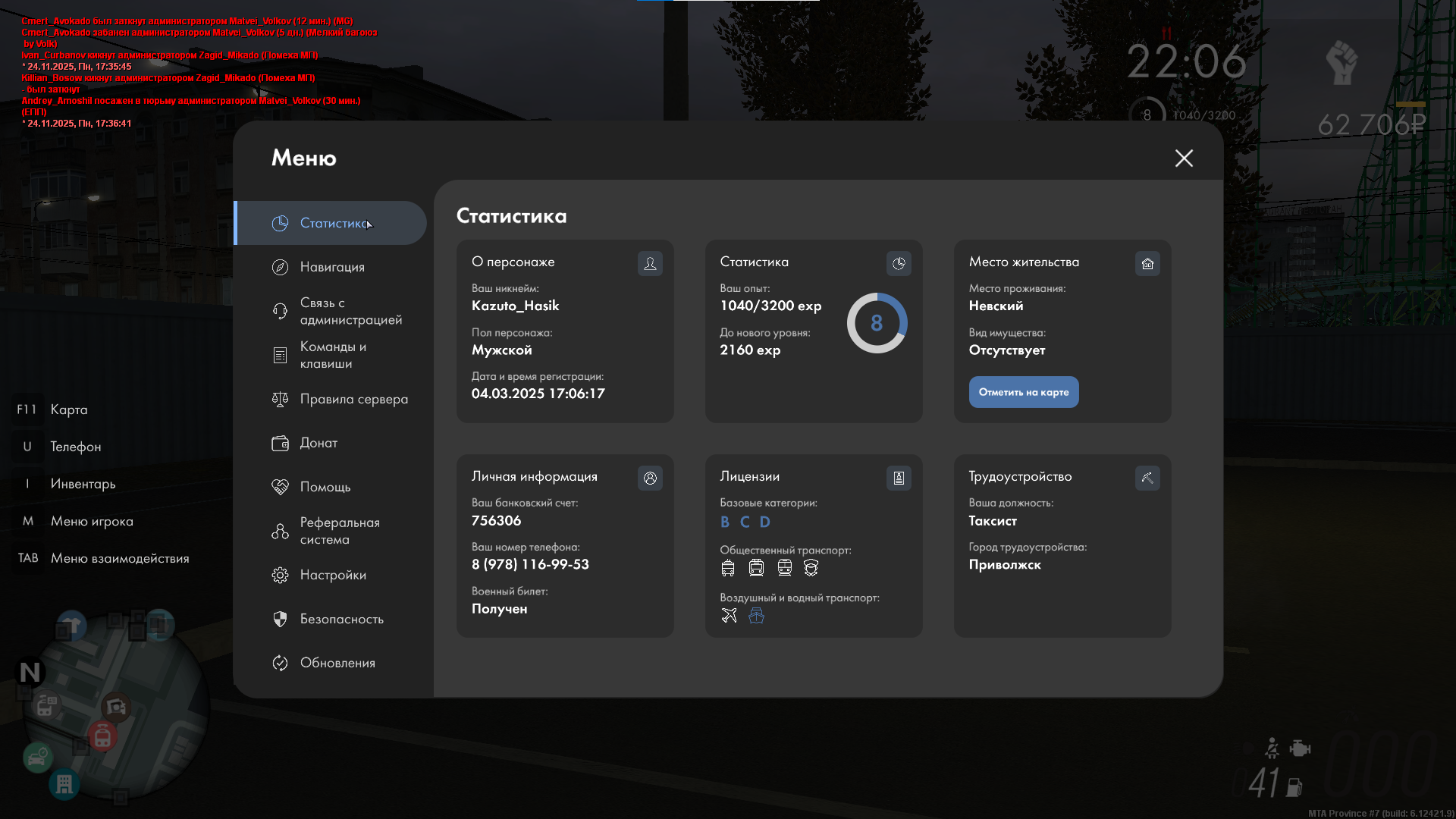Select Команды и клавиши menu entry

(x=333, y=355)
